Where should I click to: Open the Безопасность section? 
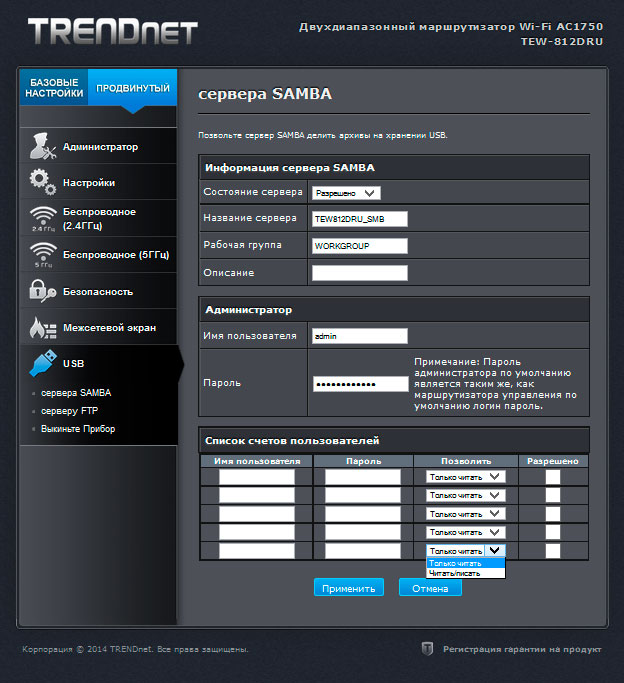coord(98,291)
